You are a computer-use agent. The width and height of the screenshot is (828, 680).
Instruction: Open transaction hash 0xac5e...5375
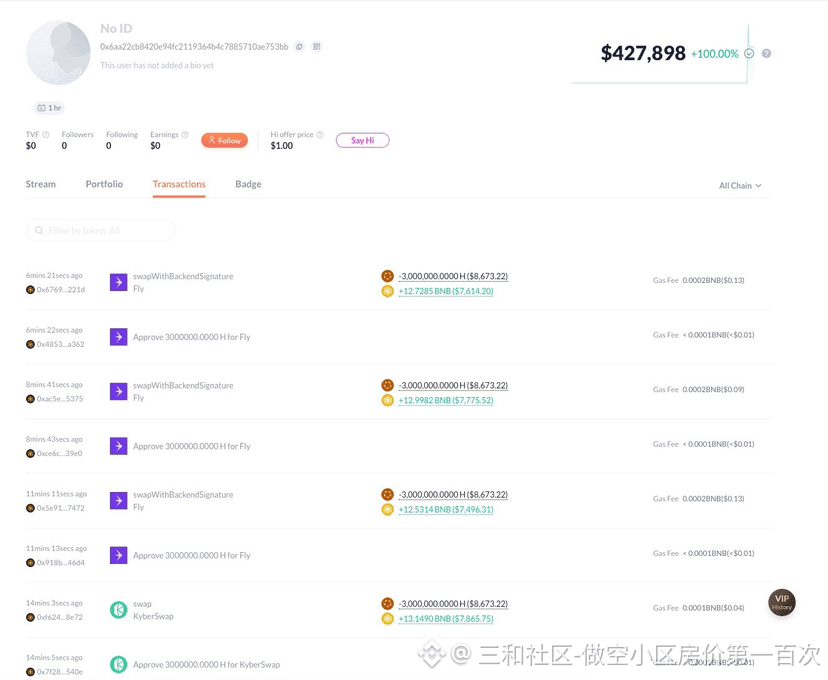coord(60,399)
